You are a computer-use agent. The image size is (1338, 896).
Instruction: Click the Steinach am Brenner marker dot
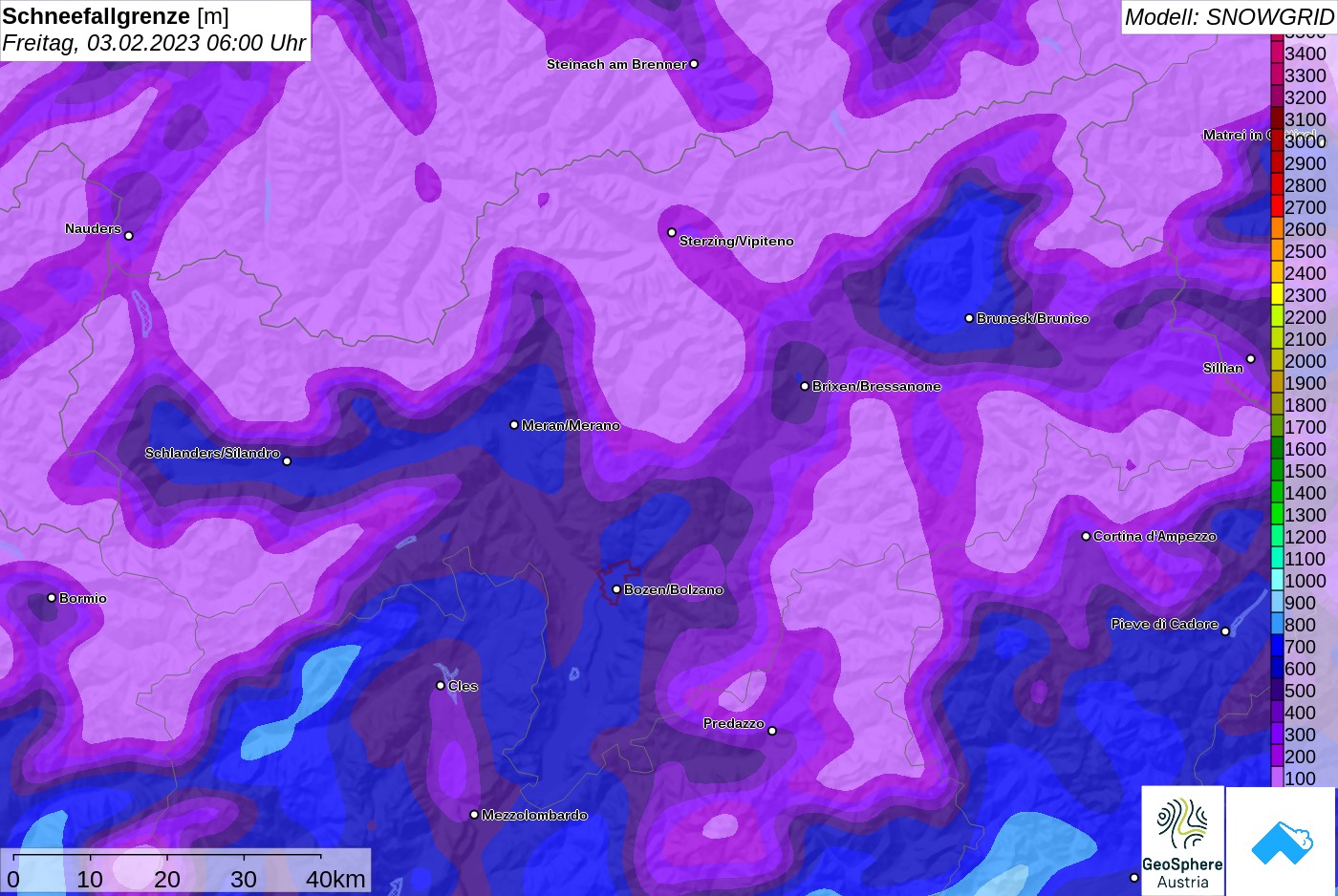click(x=694, y=64)
